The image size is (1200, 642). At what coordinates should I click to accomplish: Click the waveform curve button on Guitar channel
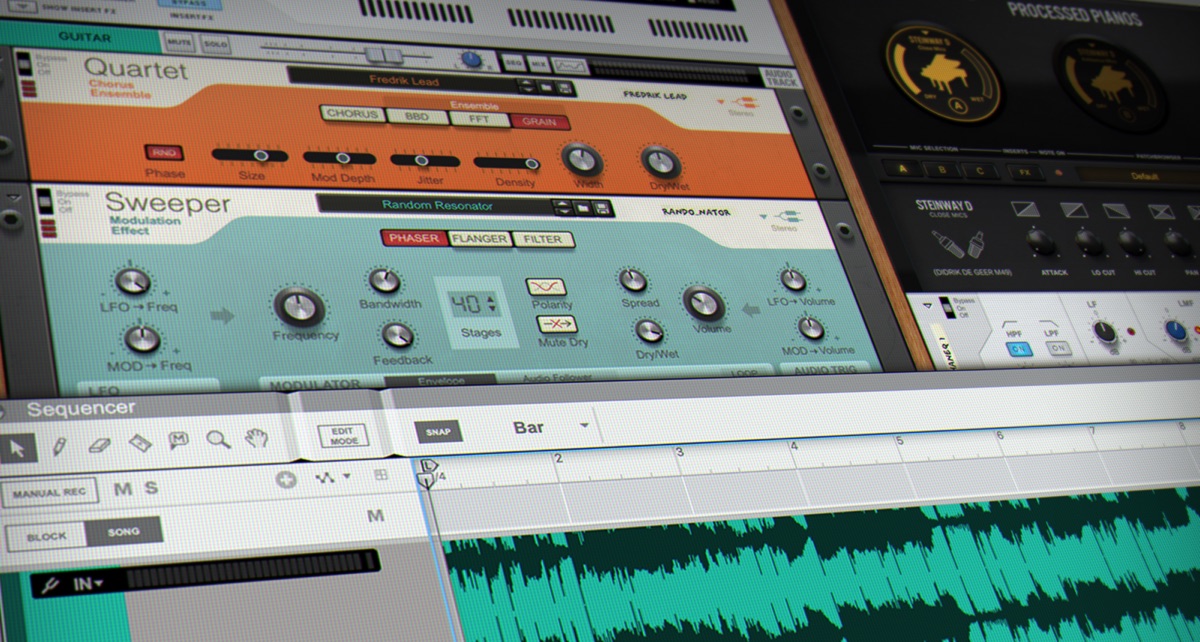tap(570, 66)
